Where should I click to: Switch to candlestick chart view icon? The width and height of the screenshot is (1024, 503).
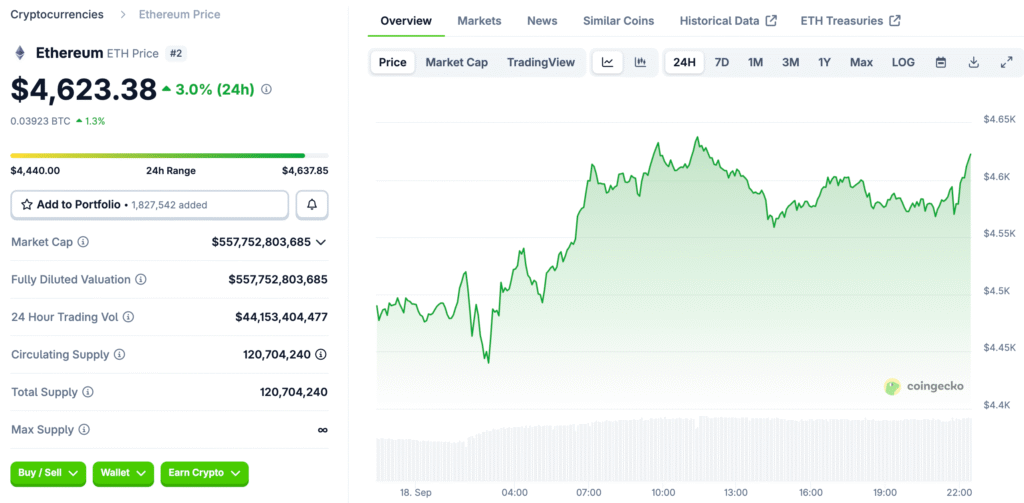tap(640, 63)
